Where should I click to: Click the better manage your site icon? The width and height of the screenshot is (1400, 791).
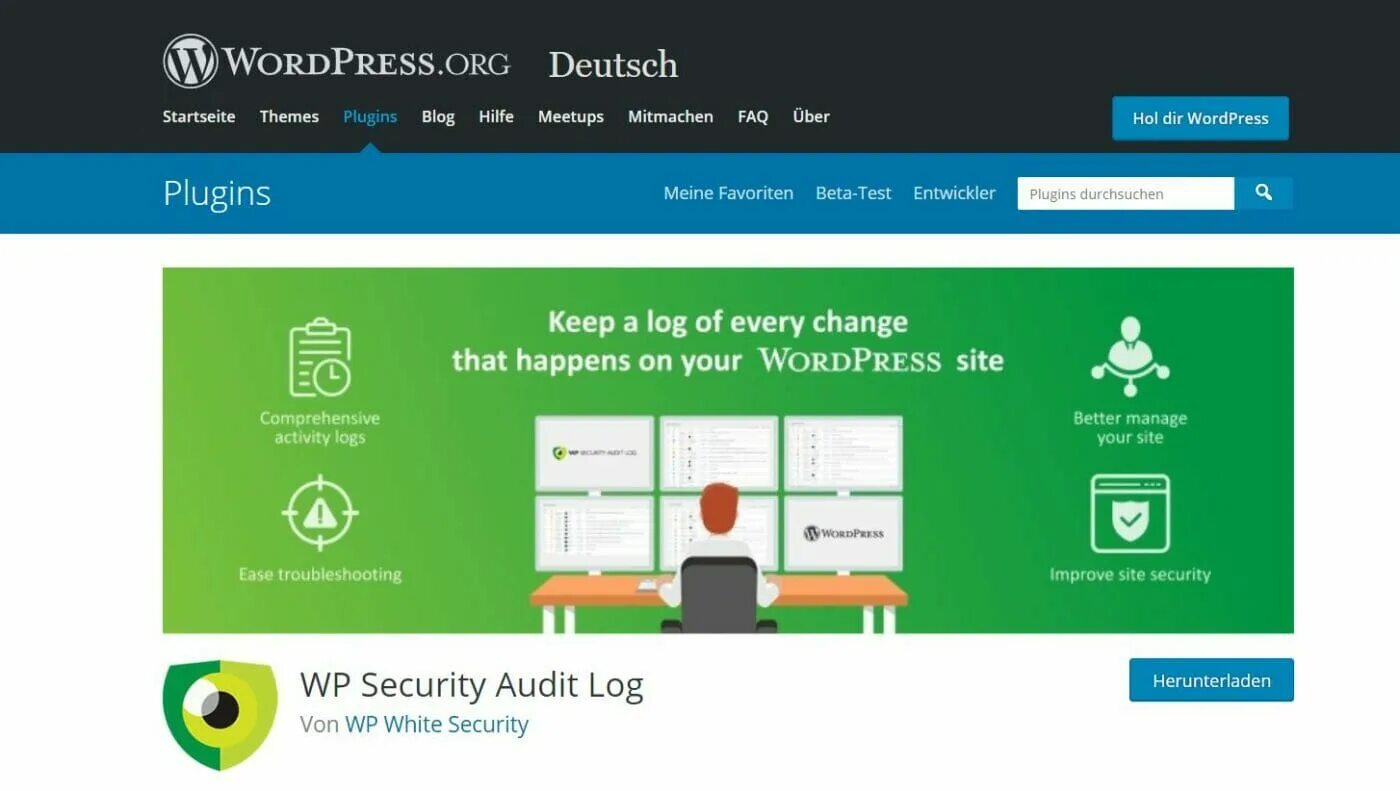coord(1130,356)
